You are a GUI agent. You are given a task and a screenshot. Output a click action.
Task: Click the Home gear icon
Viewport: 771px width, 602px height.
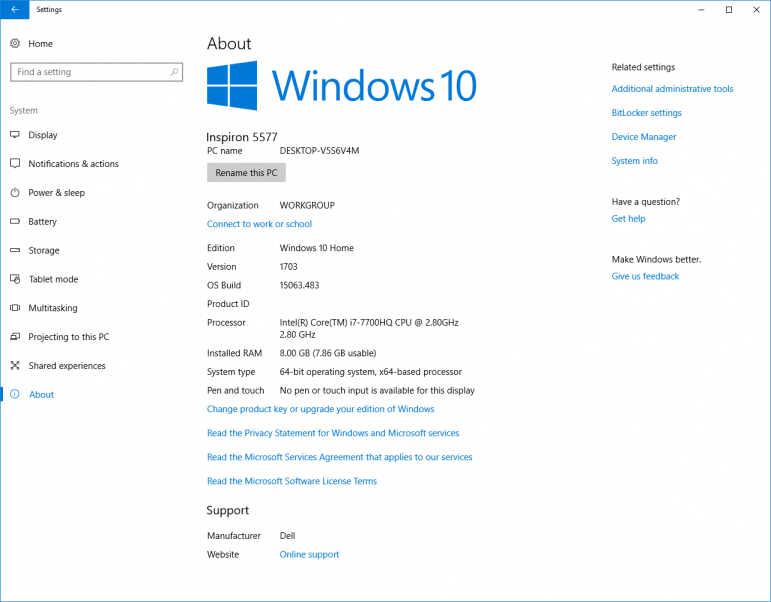[15, 43]
